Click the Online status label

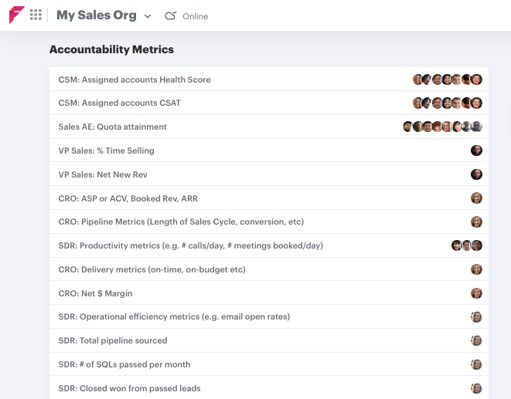[195, 16]
